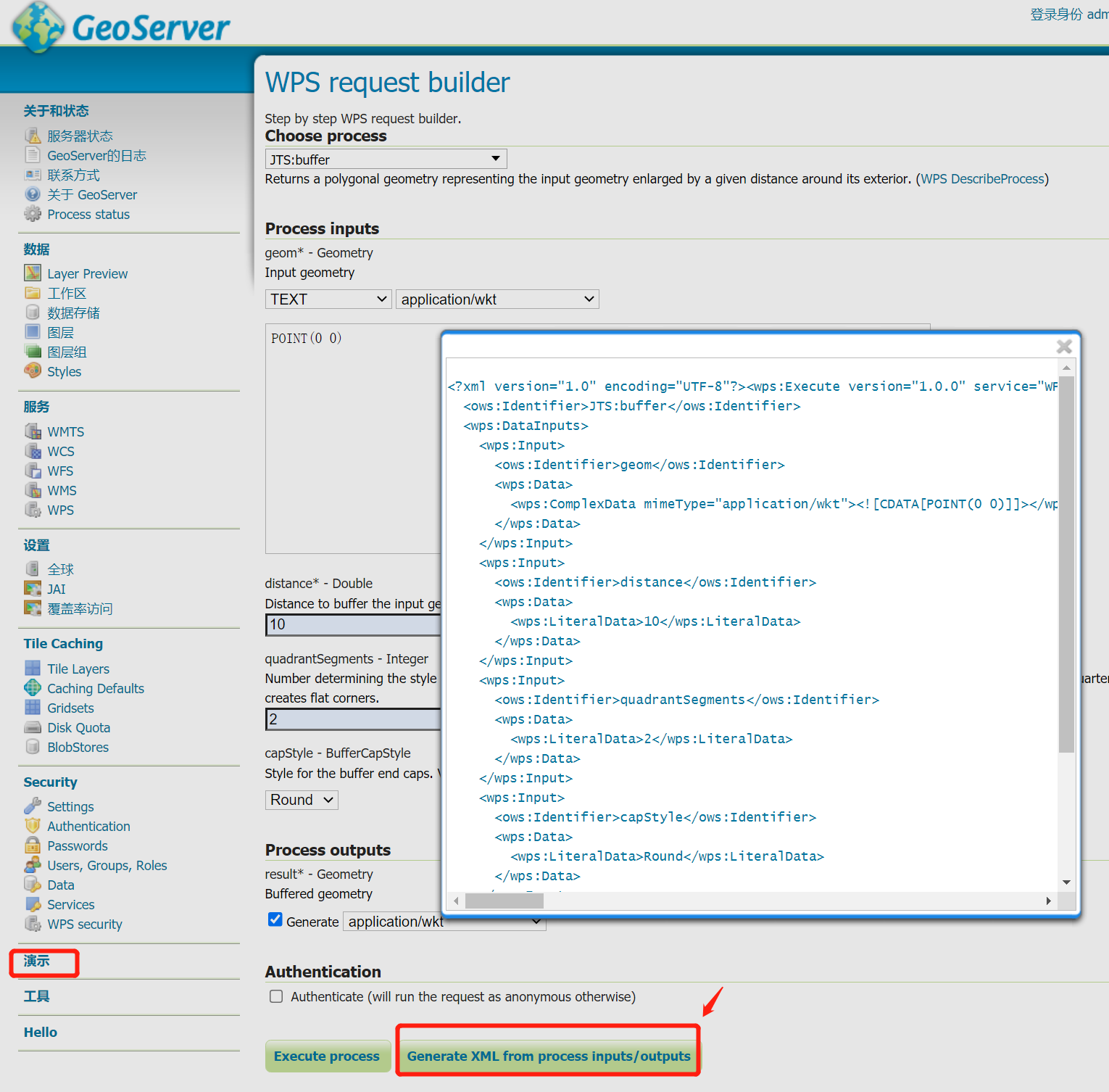The image size is (1109, 1092).
Task: Close the generated XML popup window
Action: point(1064,347)
